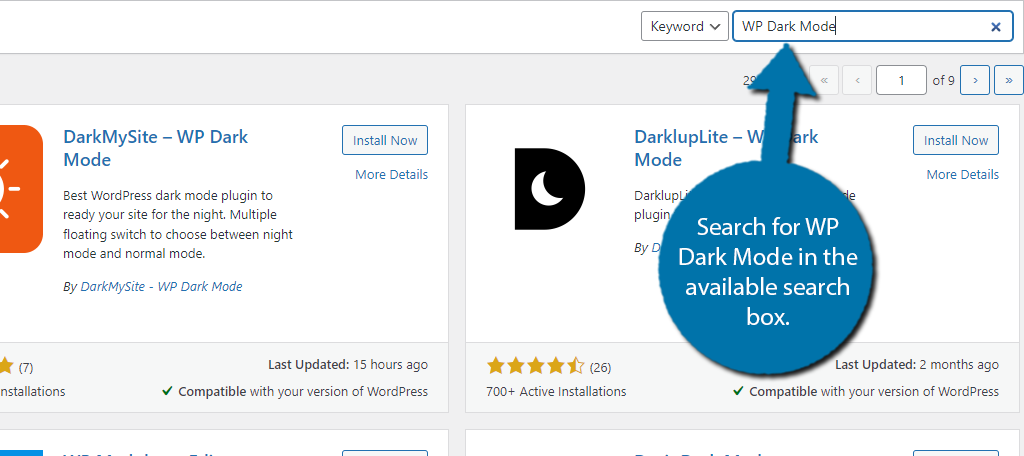Click the '700+ Active Installations' text
The width and height of the screenshot is (1024, 456).
click(x=556, y=391)
